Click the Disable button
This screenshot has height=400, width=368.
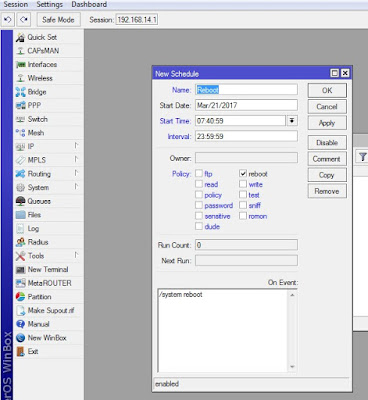[327, 143]
